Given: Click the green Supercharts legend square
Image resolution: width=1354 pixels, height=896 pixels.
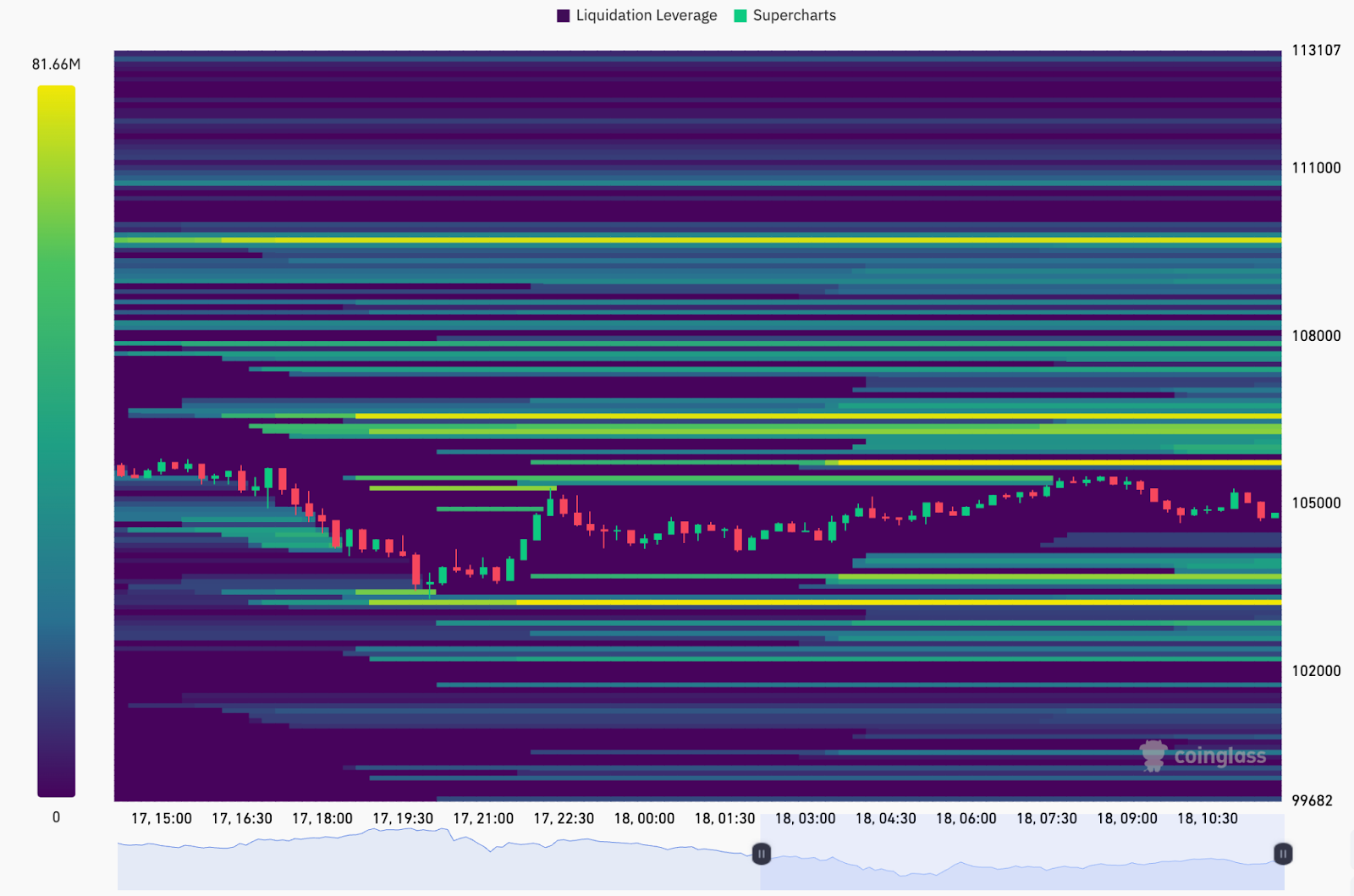Looking at the screenshot, I should [740, 16].
